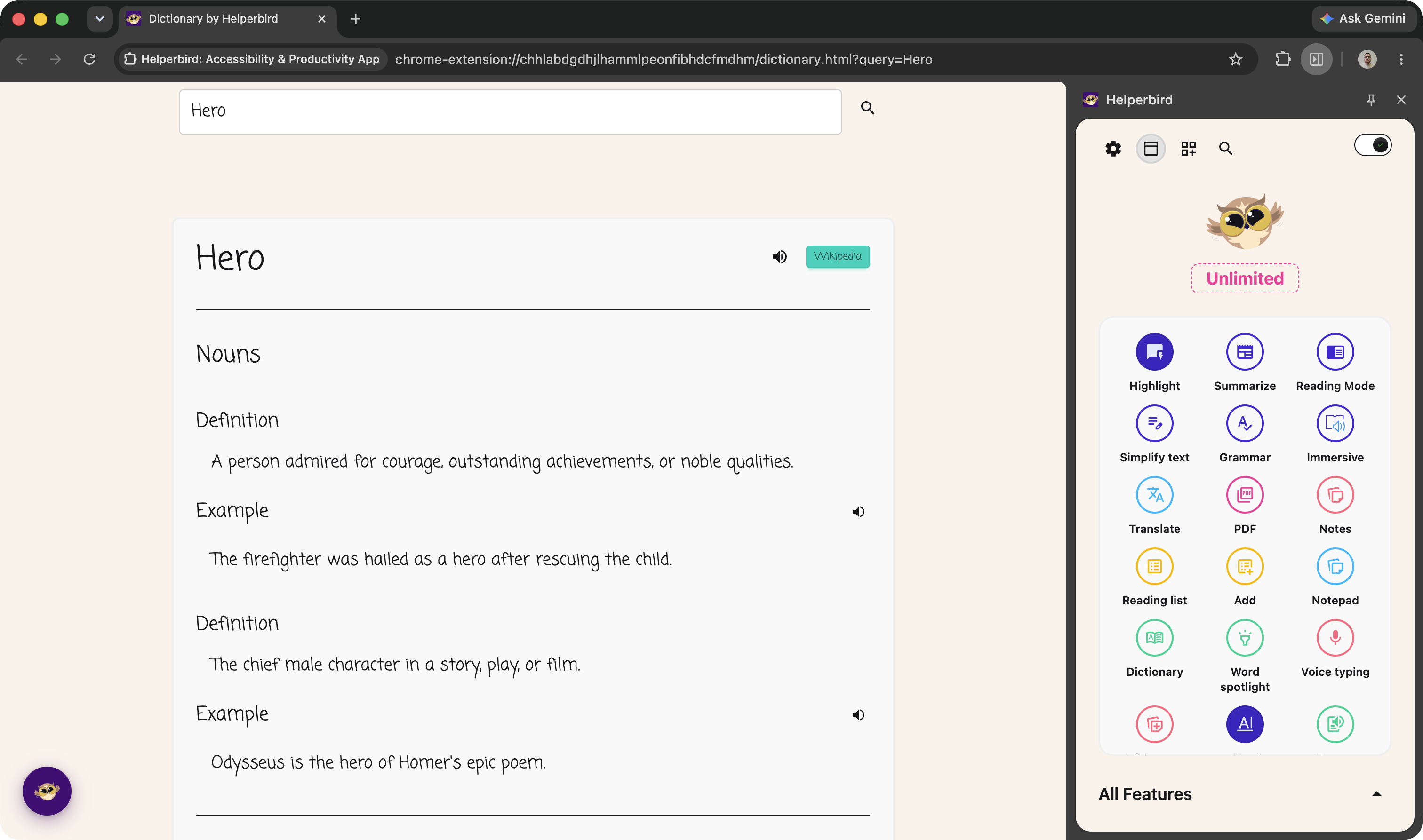Bookmark this page with the star
Viewport: 1423px width, 840px height.
tap(1236, 59)
